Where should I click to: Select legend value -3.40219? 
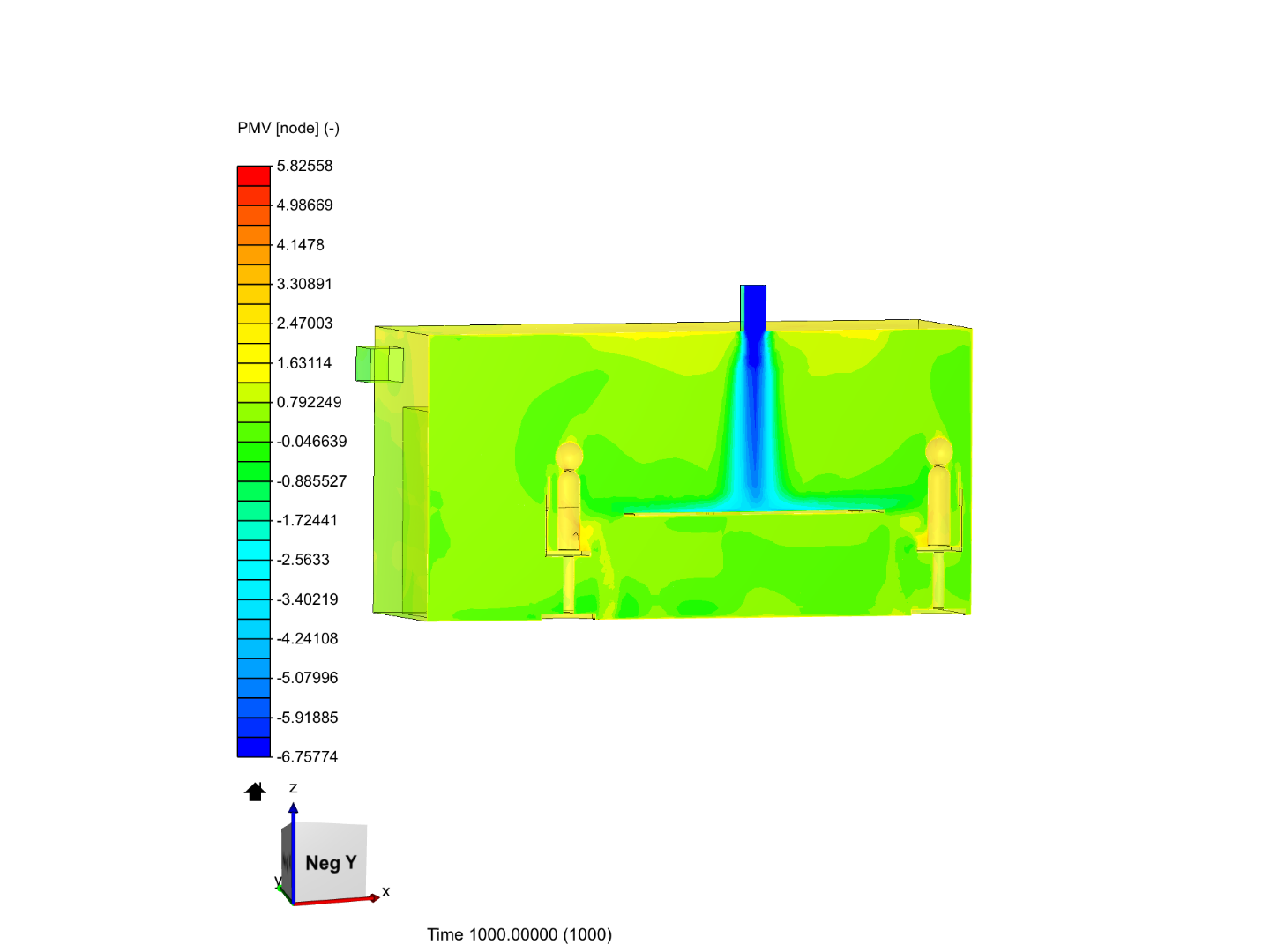pyautogui.click(x=307, y=599)
